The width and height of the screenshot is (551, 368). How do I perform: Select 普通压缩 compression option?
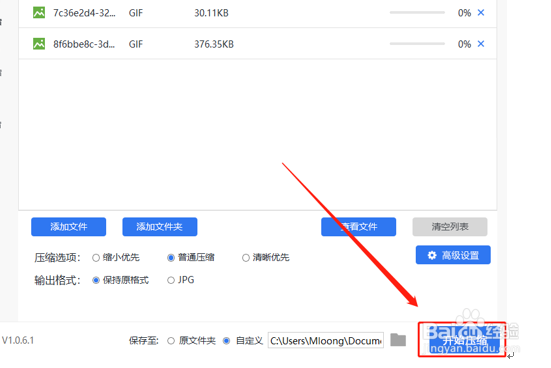tap(171, 258)
